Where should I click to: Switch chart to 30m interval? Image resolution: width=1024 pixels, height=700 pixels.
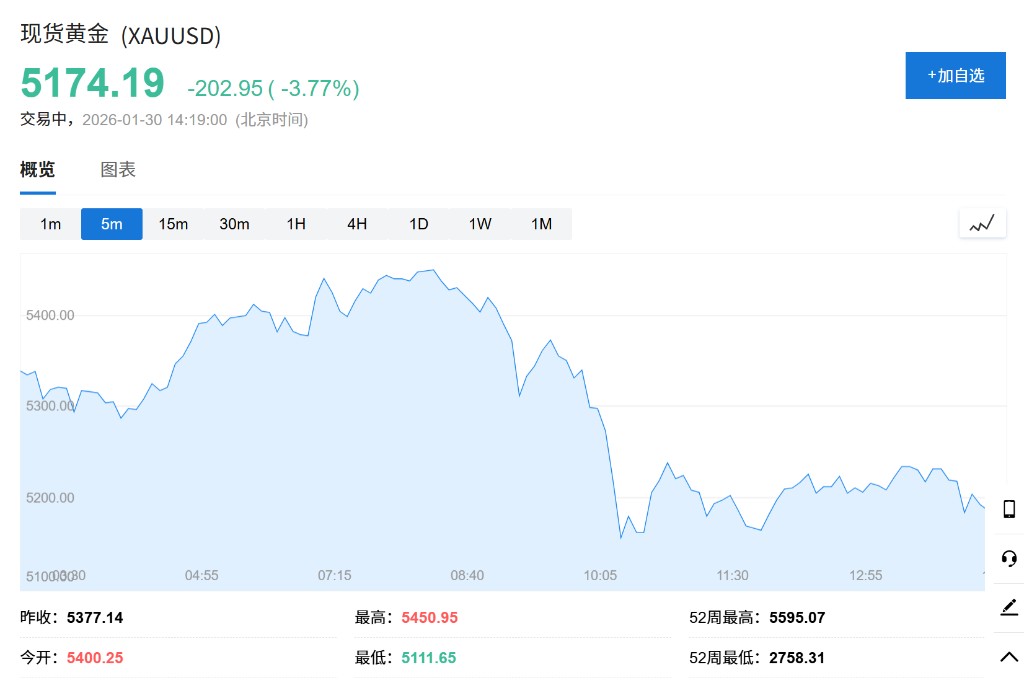point(234,224)
